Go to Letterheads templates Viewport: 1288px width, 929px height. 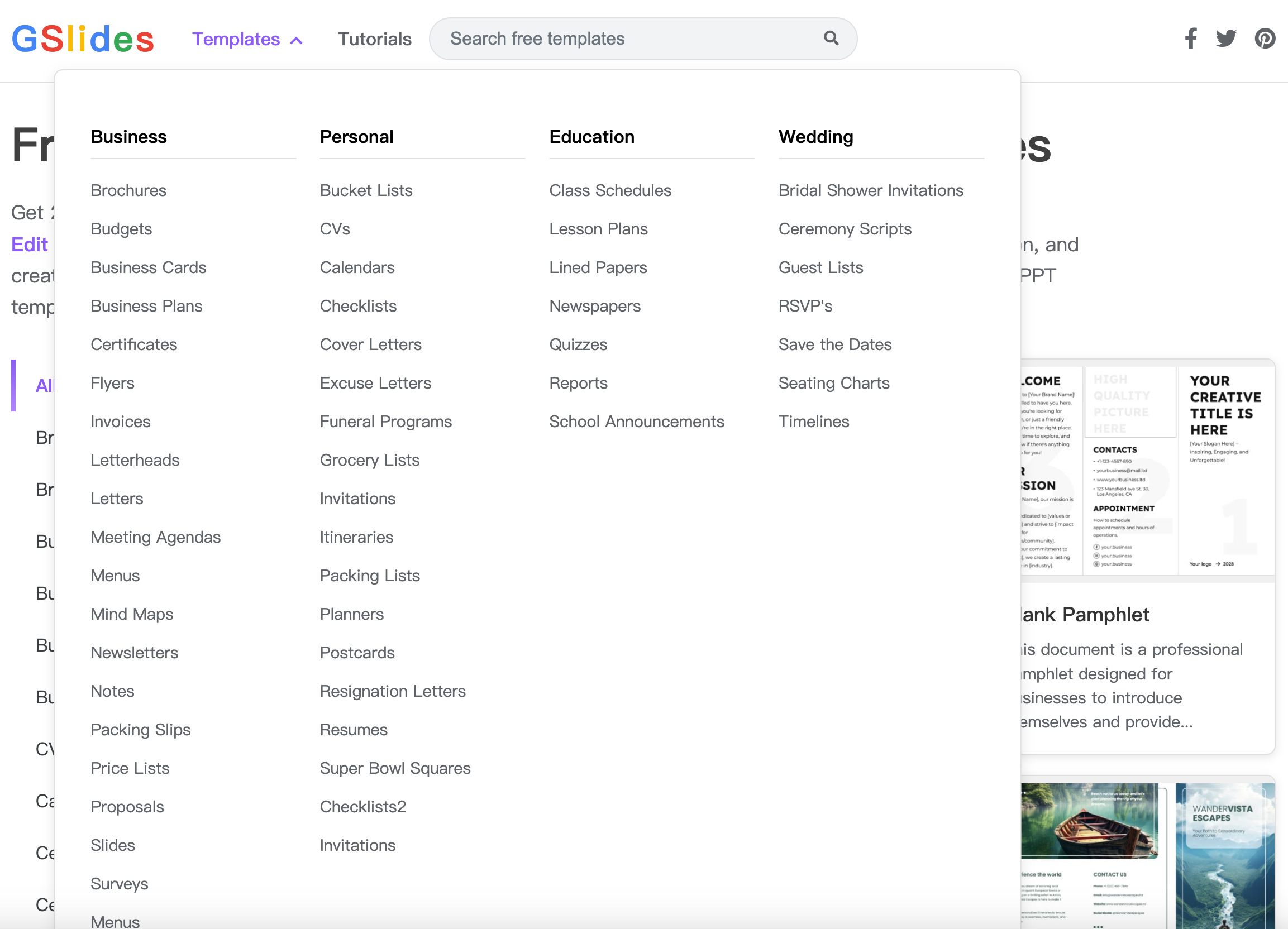pos(135,460)
